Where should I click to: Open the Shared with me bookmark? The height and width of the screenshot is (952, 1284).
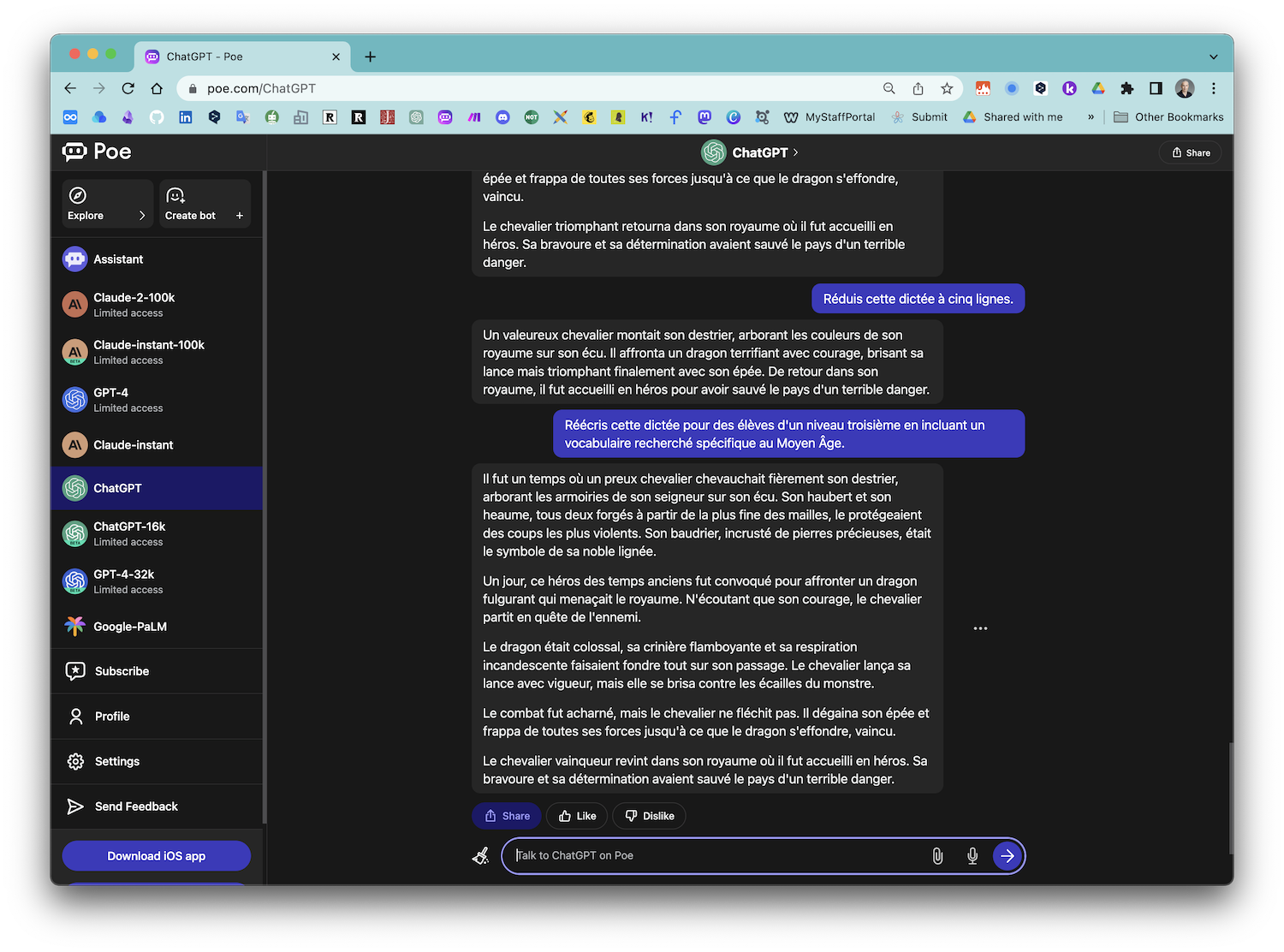(1013, 117)
